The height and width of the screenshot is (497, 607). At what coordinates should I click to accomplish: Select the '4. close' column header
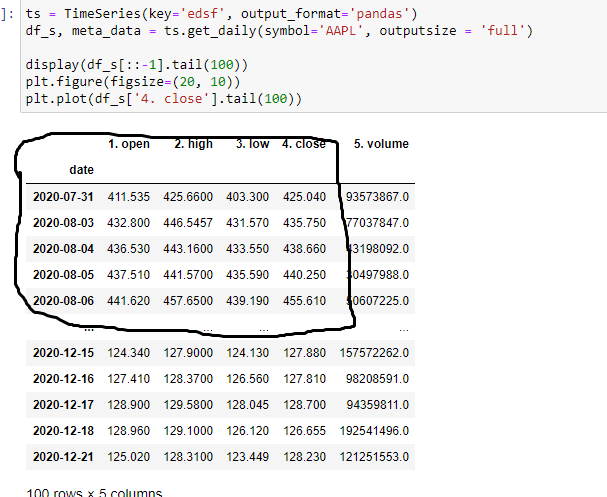pos(304,144)
